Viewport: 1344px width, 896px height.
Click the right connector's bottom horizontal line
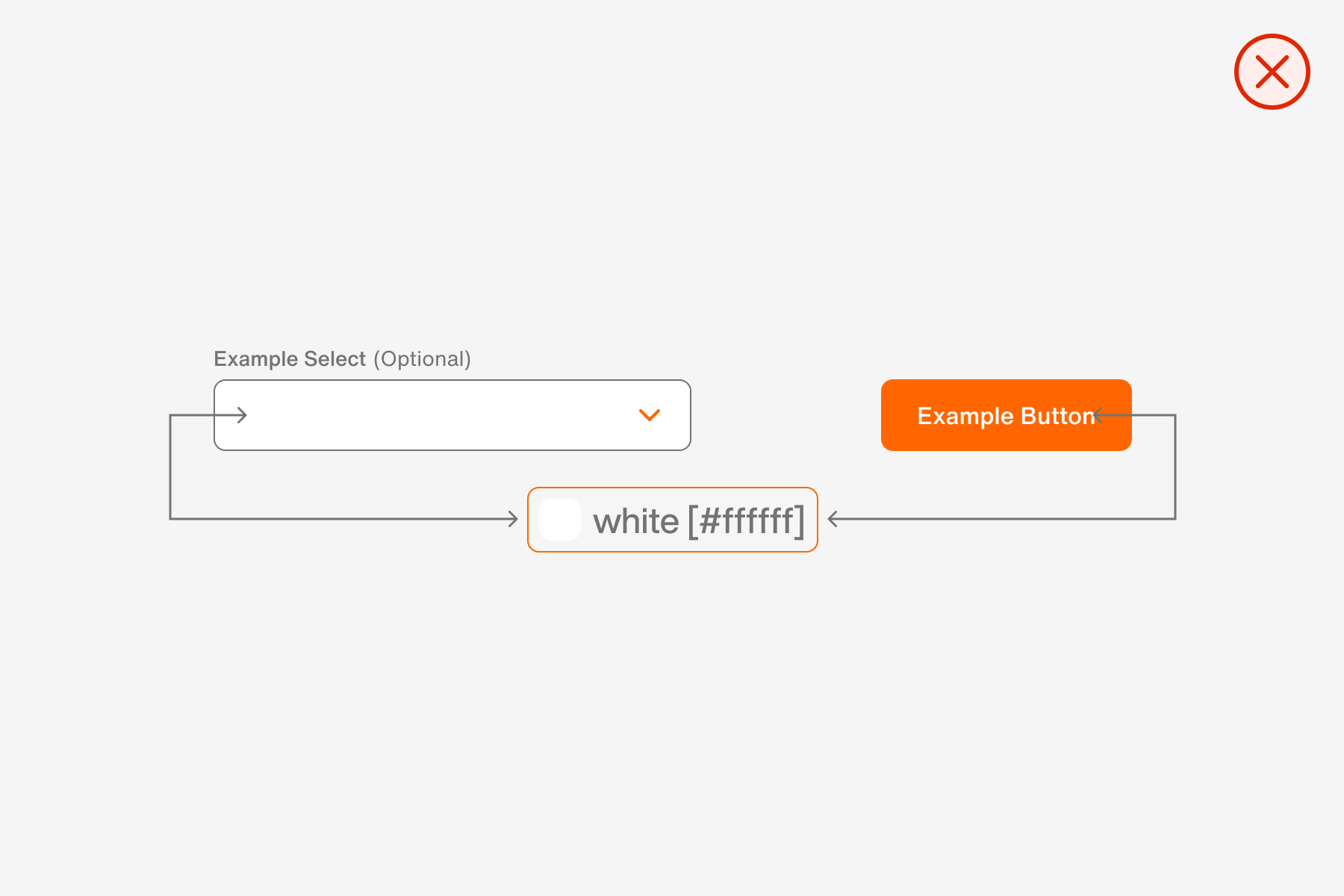[x=1001, y=519]
